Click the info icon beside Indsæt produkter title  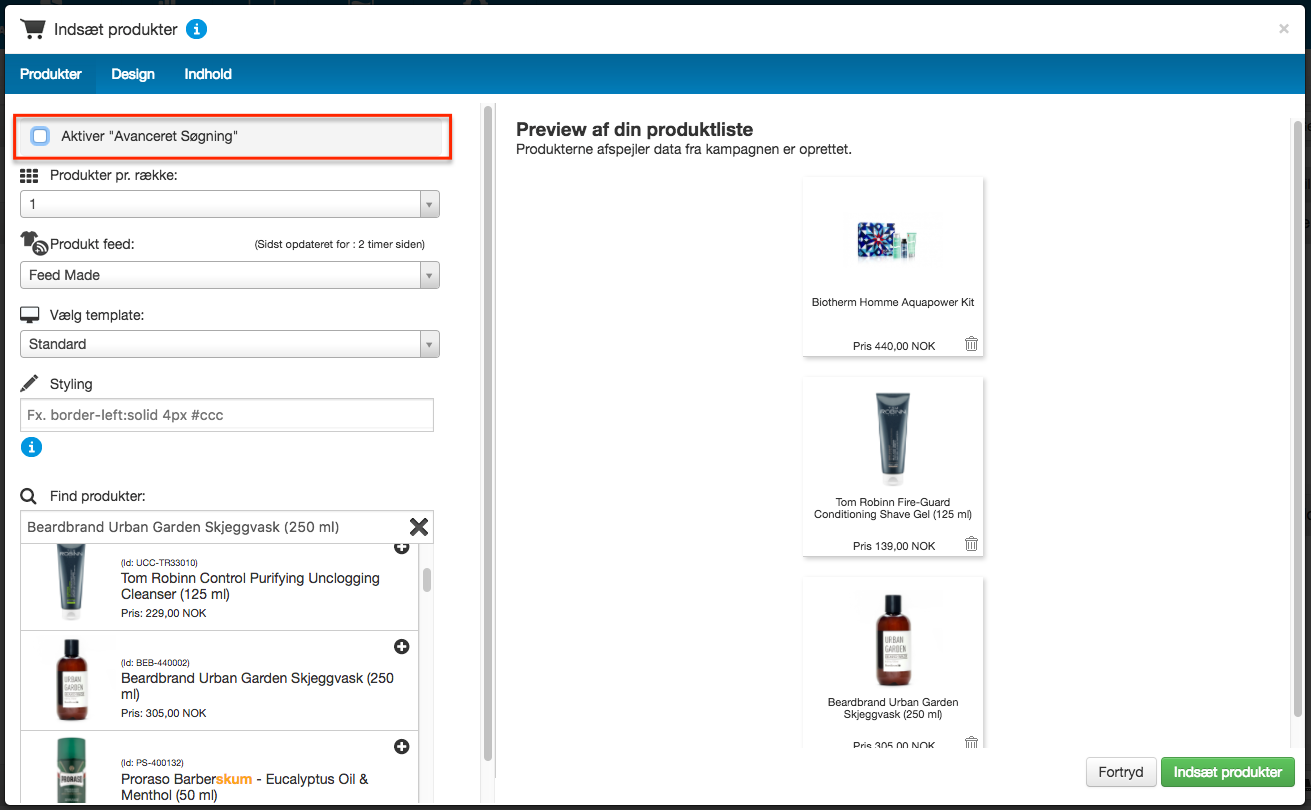[x=197, y=29]
